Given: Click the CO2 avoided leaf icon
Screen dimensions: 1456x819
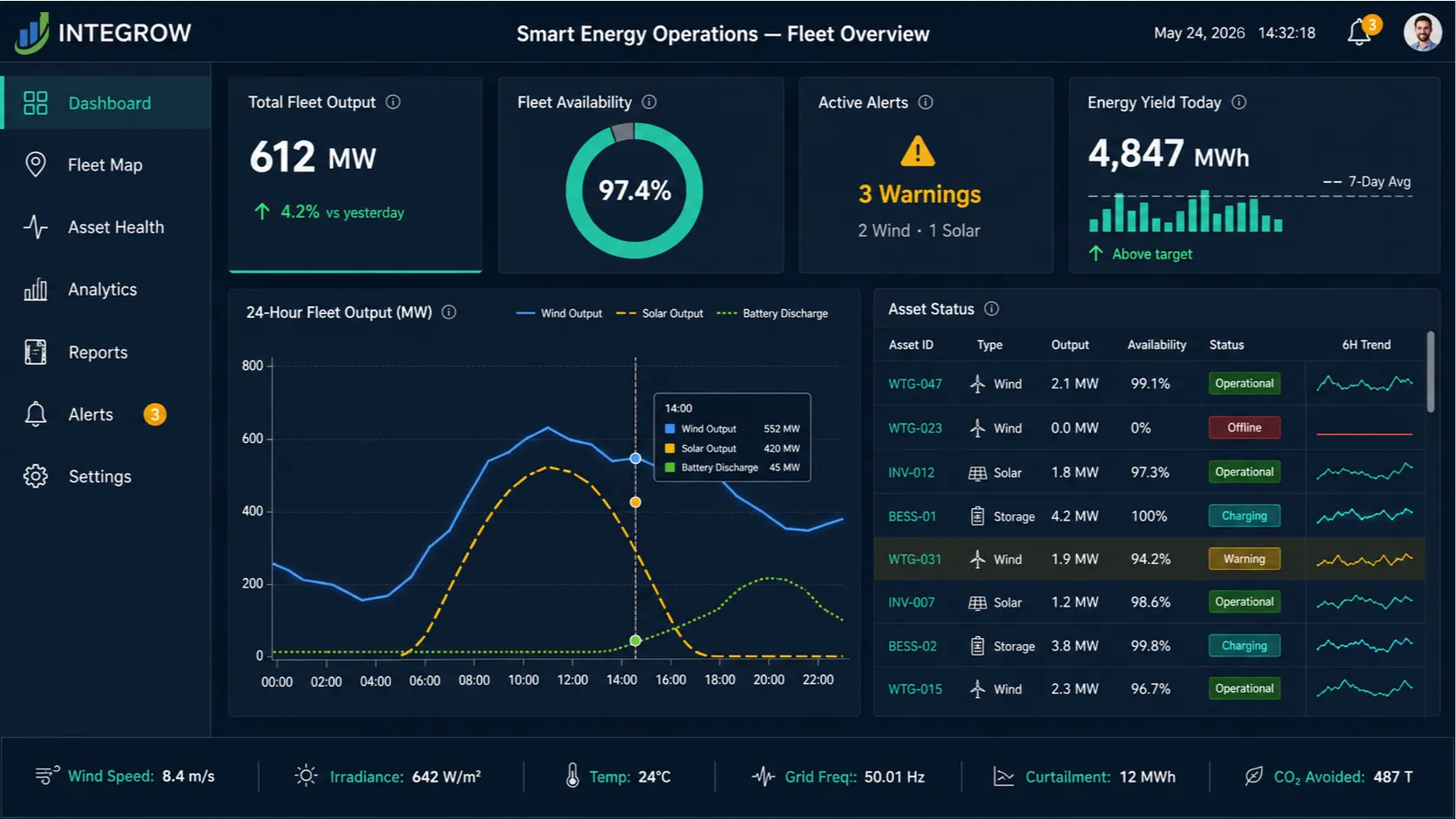Looking at the screenshot, I should [1254, 775].
